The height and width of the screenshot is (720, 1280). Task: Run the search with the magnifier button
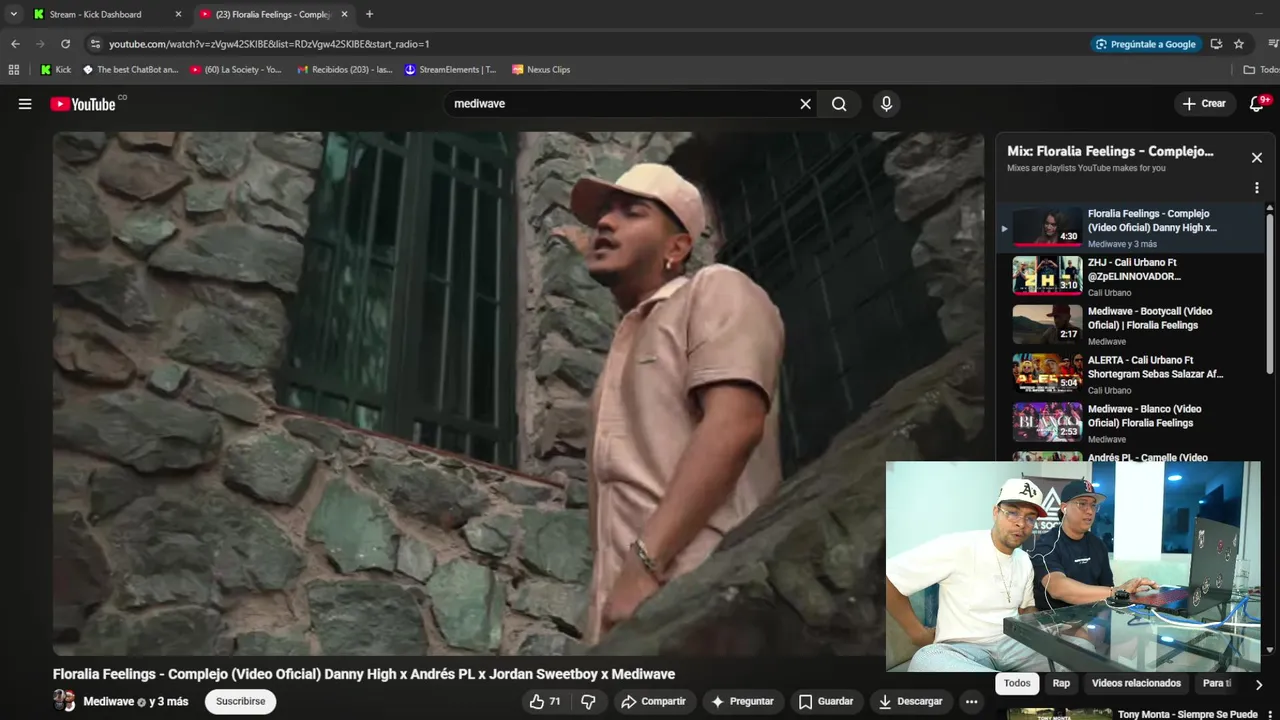[839, 104]
